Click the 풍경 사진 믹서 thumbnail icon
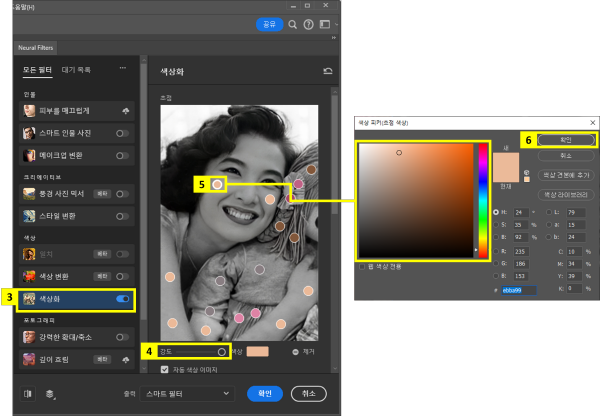 point(29,194)
